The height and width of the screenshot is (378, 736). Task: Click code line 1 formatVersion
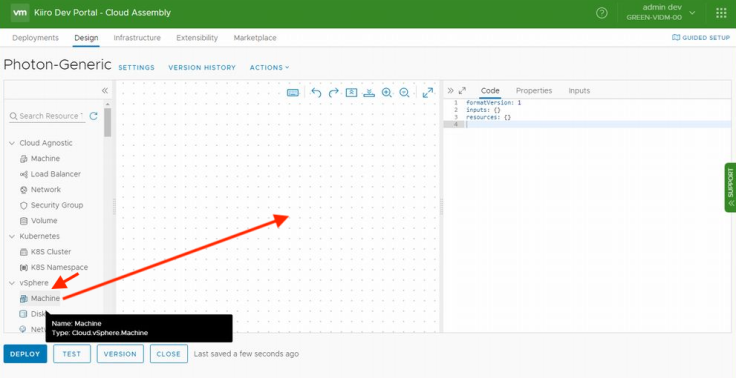pos(494,102)
